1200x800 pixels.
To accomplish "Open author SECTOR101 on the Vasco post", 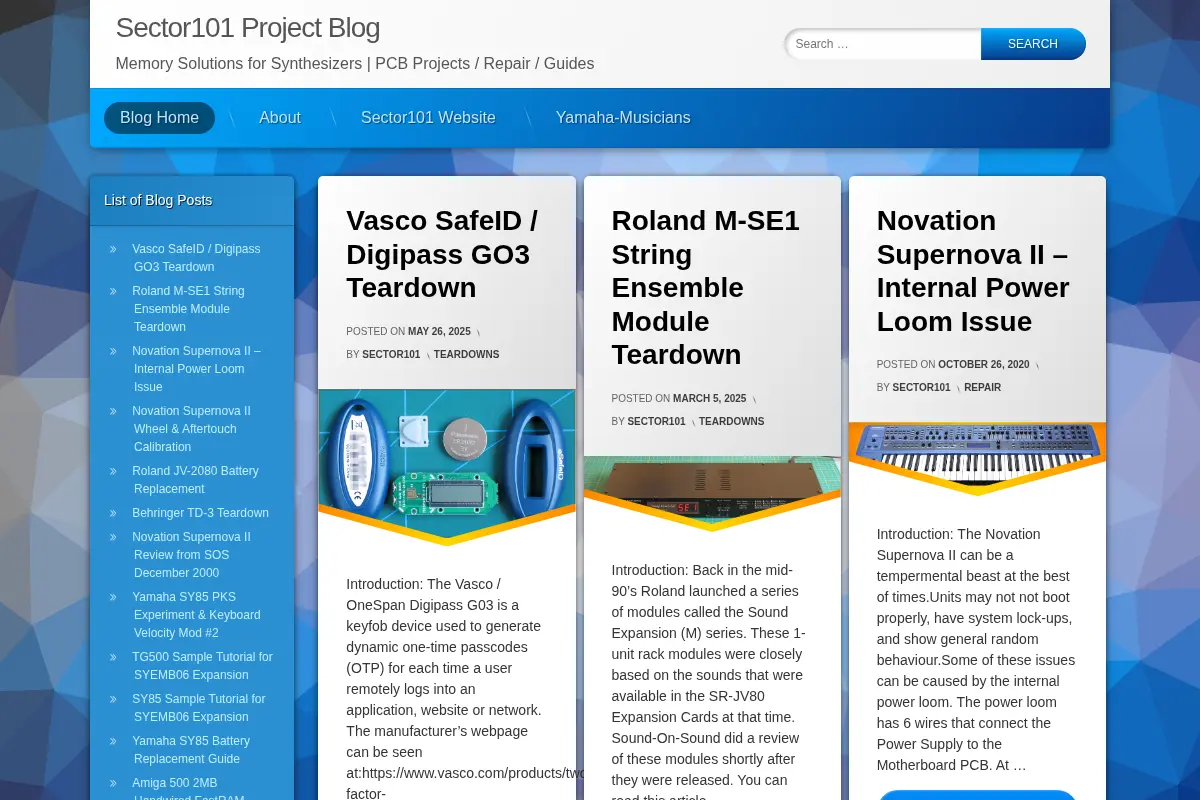I will [391, 355].
